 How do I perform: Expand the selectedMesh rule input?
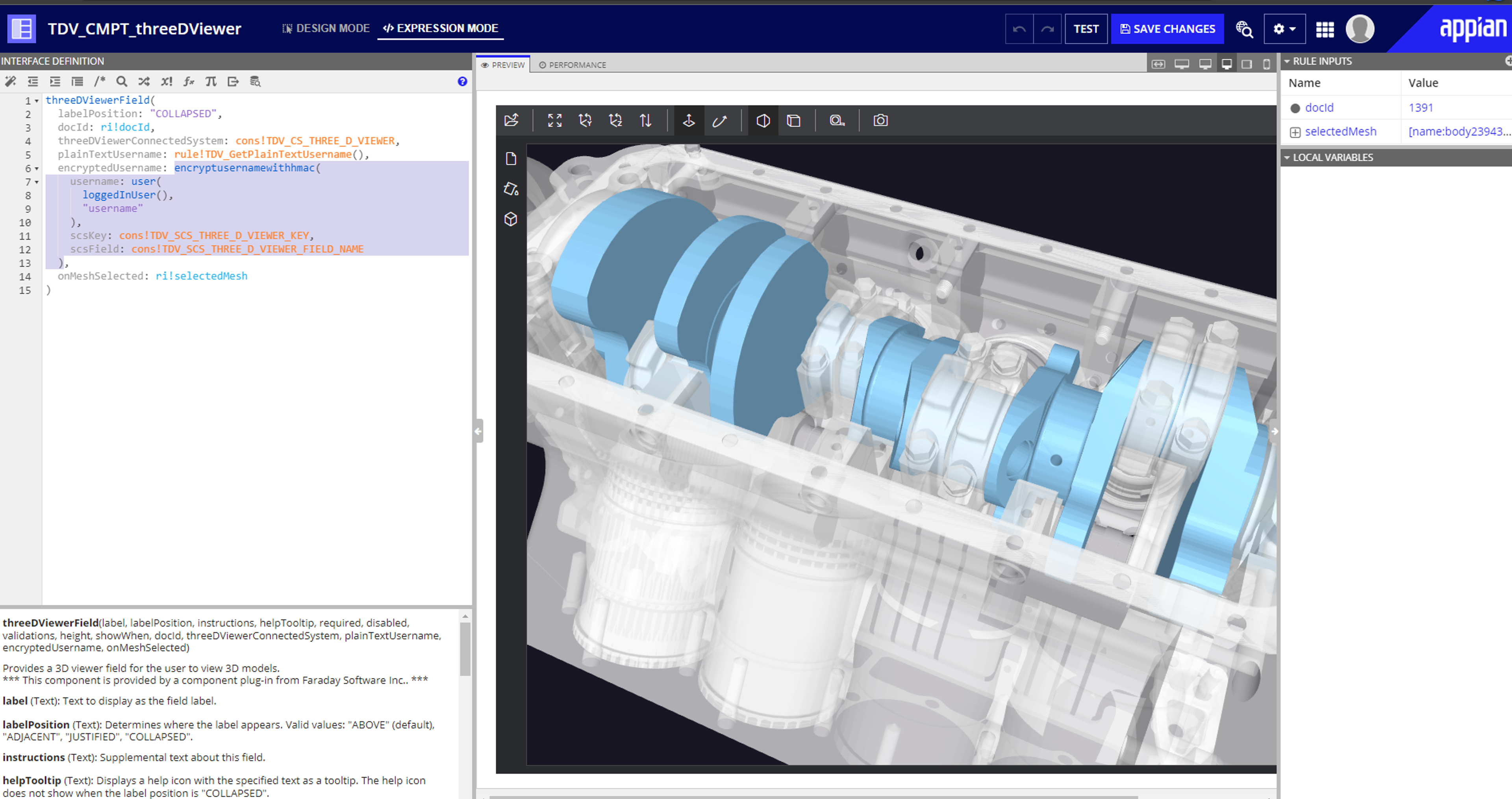(1295, 133)
